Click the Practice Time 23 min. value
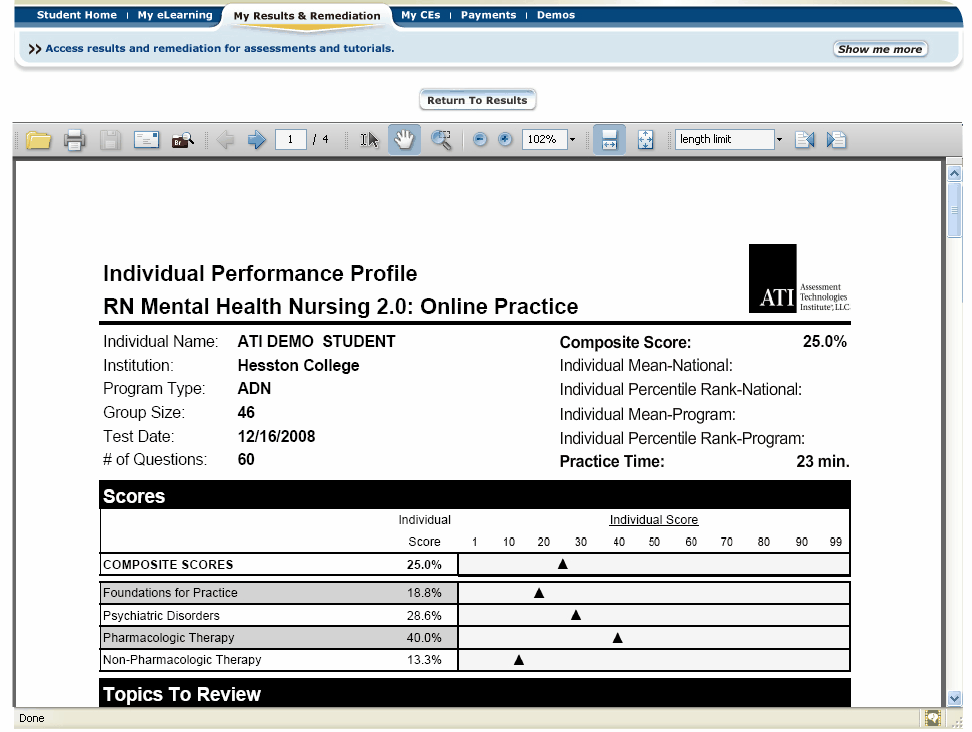The height and width of the screenshot is (732, 972). coord(823,461)
